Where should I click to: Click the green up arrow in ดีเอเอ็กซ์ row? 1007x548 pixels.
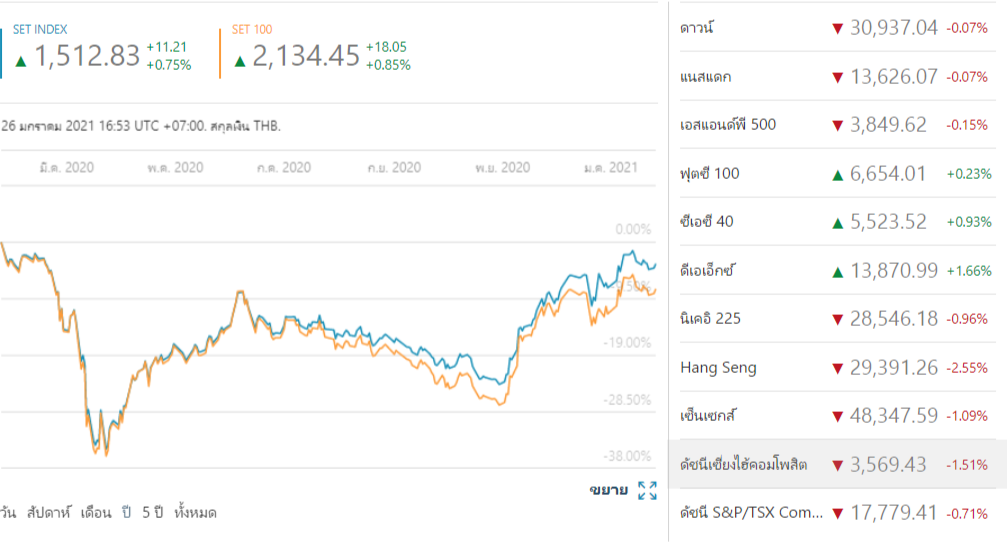pos(837,271)
